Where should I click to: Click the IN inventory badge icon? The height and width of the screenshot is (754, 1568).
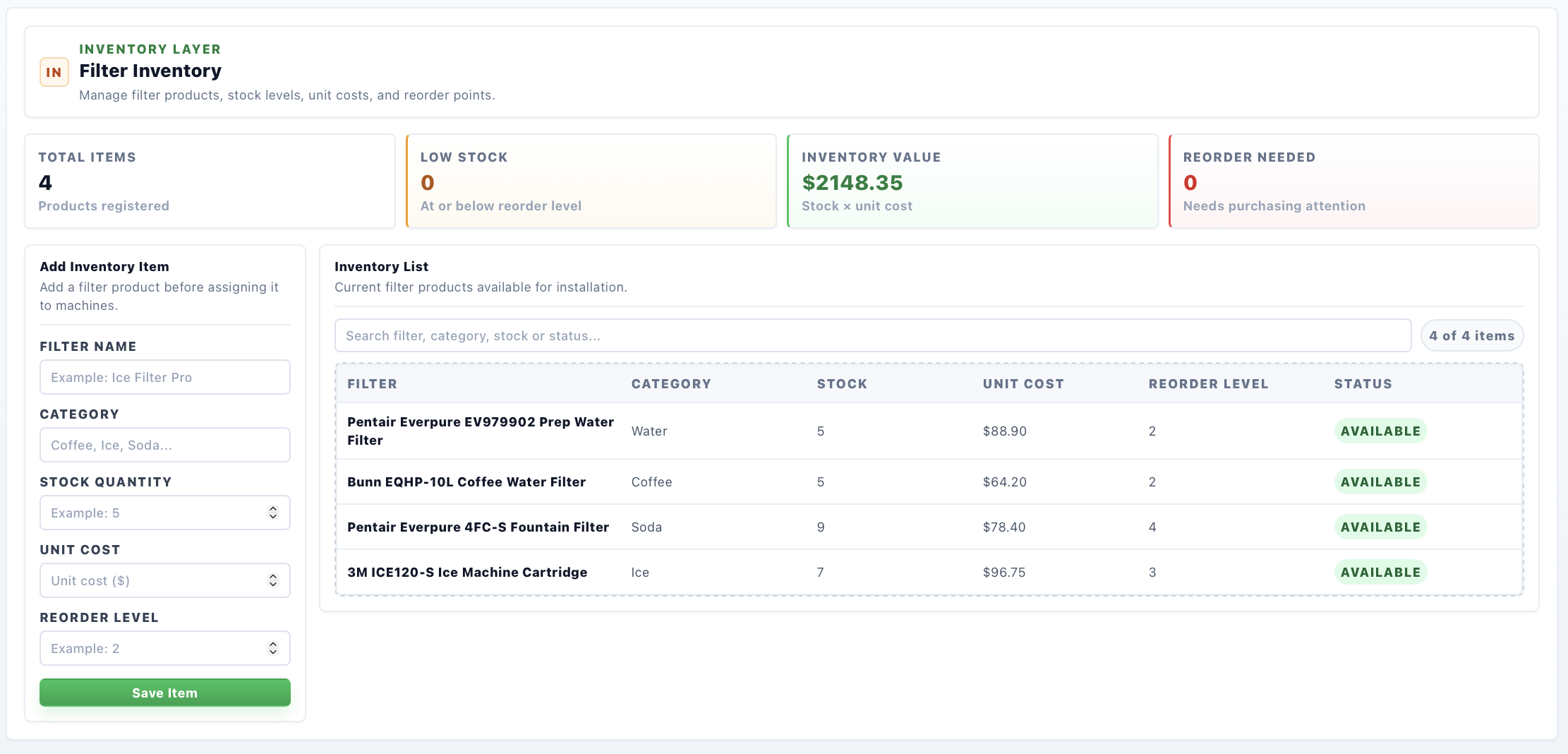(x=54, y=72)
